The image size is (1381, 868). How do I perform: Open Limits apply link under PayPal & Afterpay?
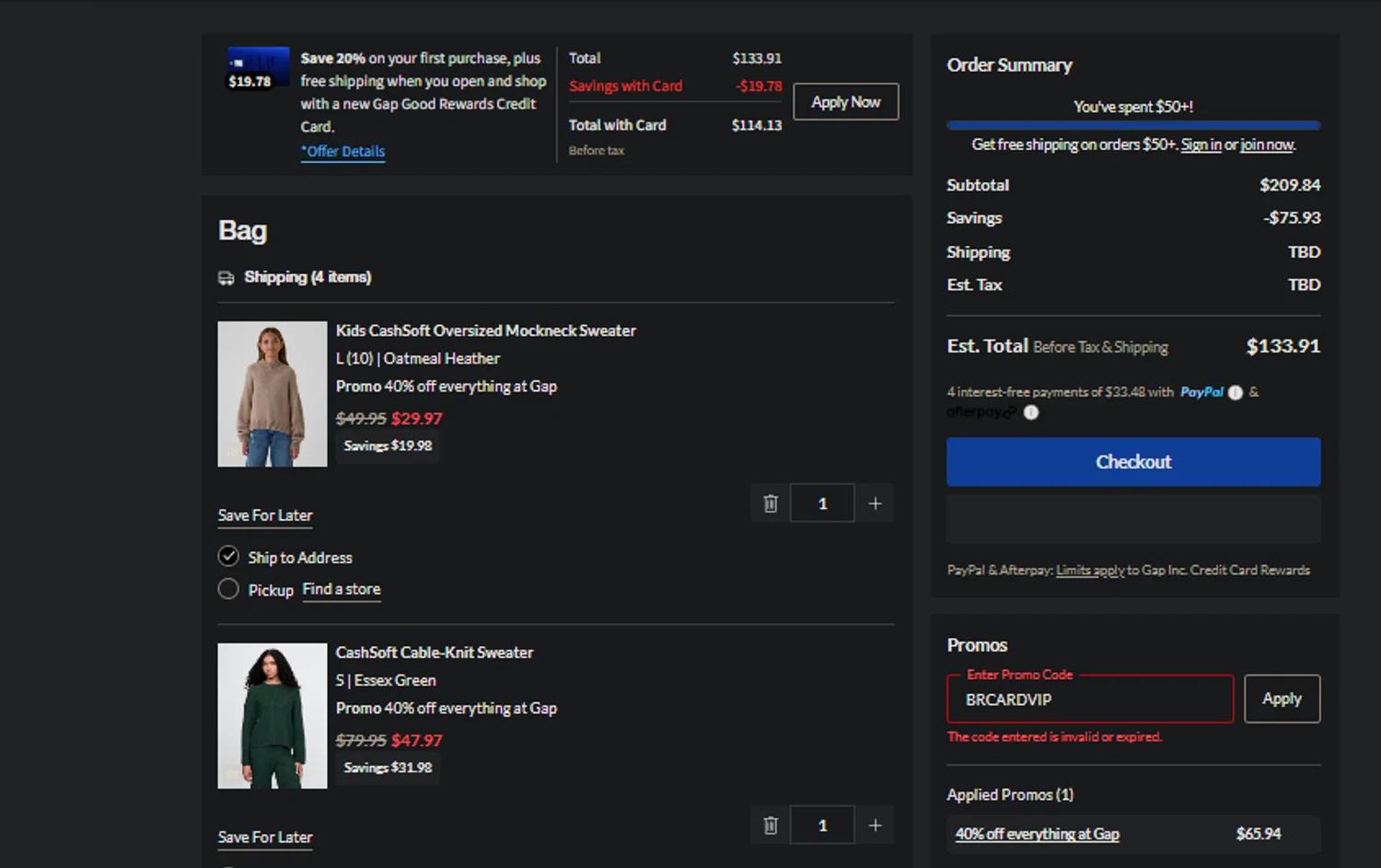tap(1090, 571)
